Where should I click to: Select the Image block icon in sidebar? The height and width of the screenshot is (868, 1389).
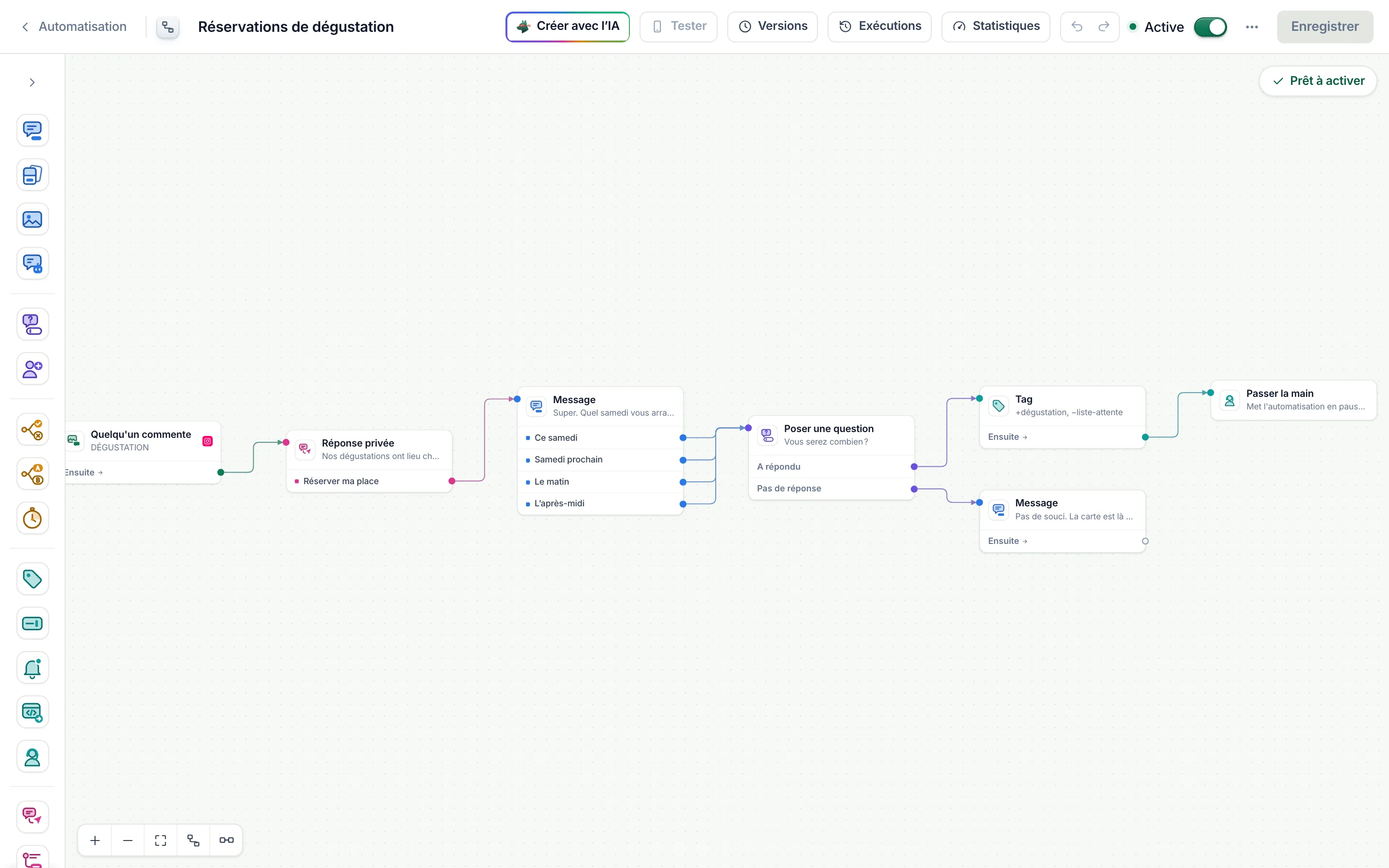32,219
